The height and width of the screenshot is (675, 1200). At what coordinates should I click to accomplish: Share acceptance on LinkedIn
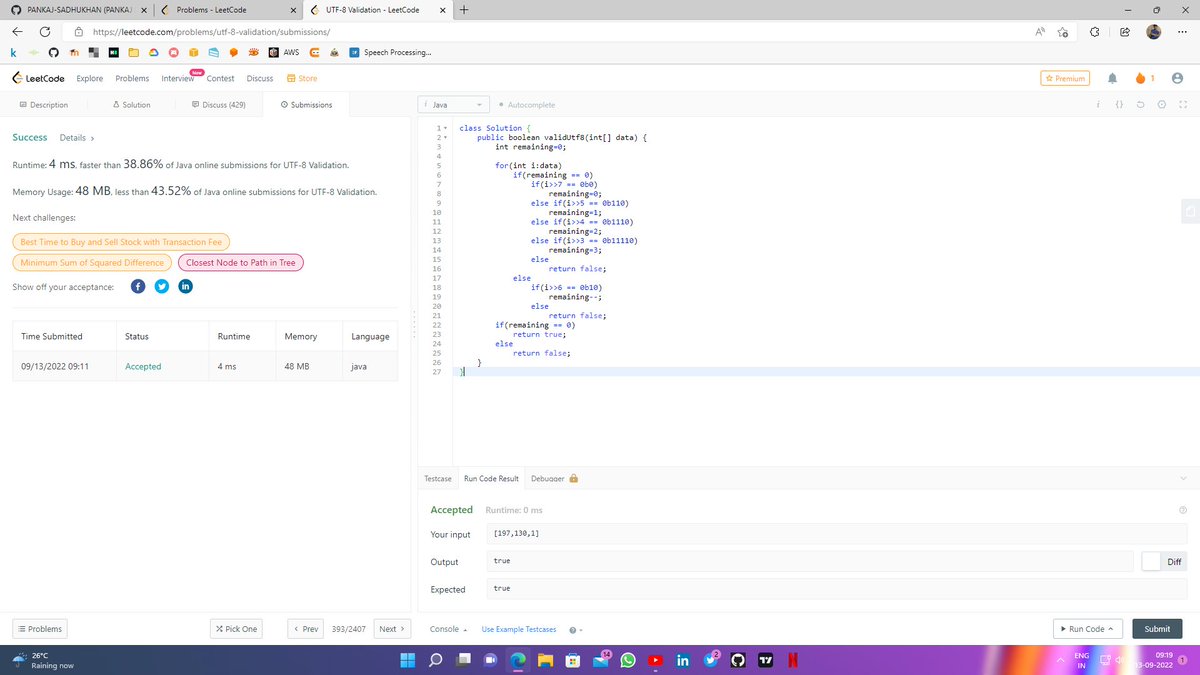185,287
